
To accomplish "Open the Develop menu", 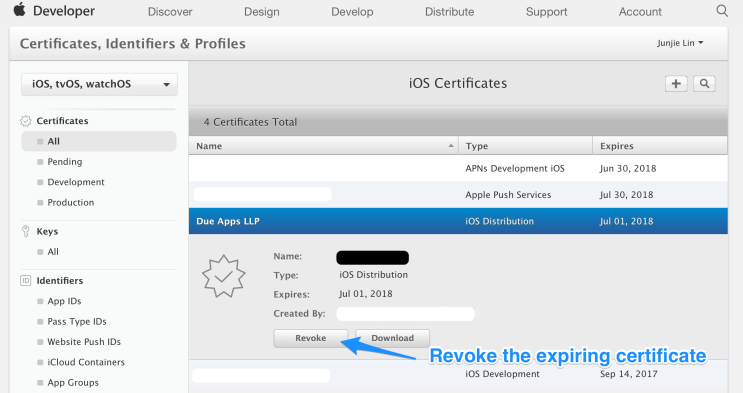I will 352,12.
